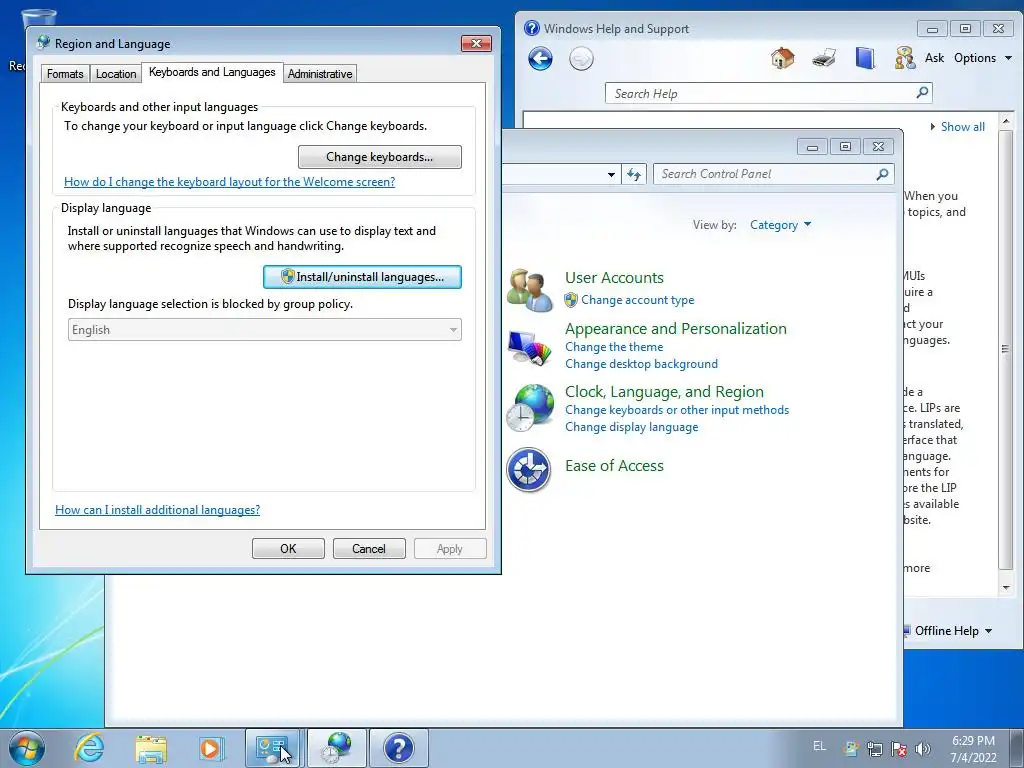This screenshot has height=768, width=1024.
Task: Open the View by Category dropdown
Action: (x=780, y=225)
